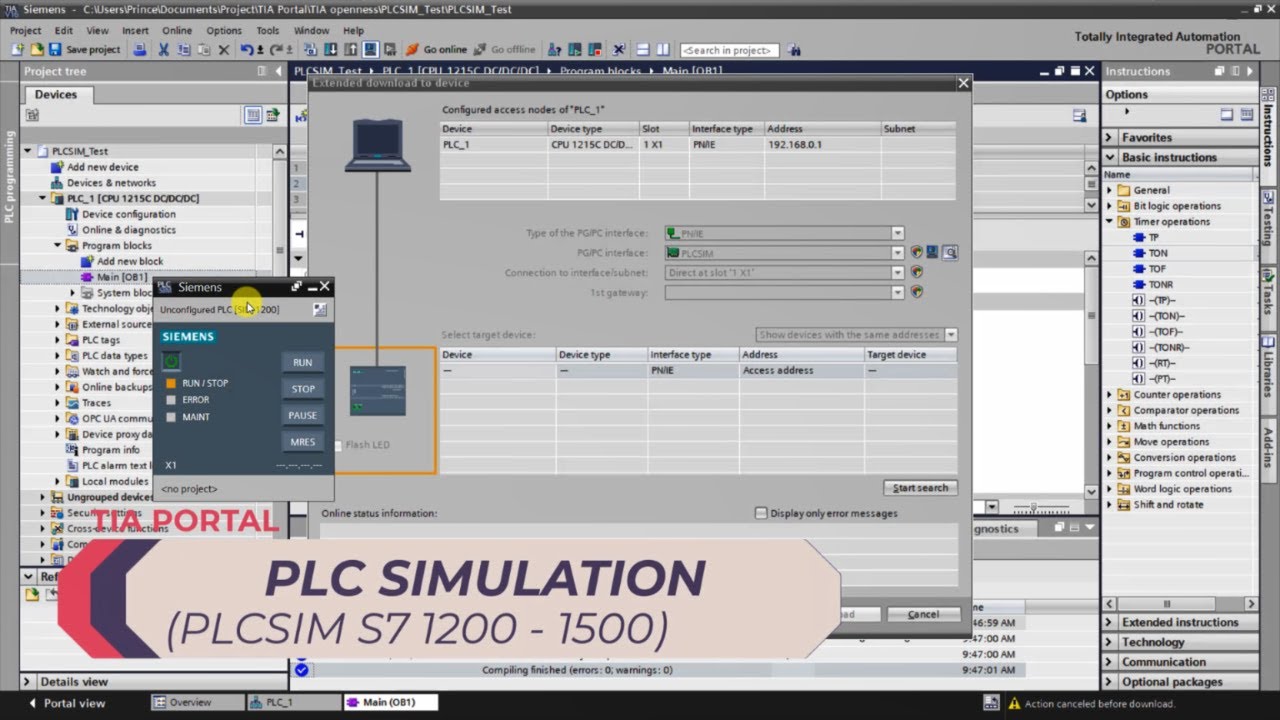Click the magnifier icon beside PG/PC interface
This screenshot has width=1280, height=720.
[949, 253]
